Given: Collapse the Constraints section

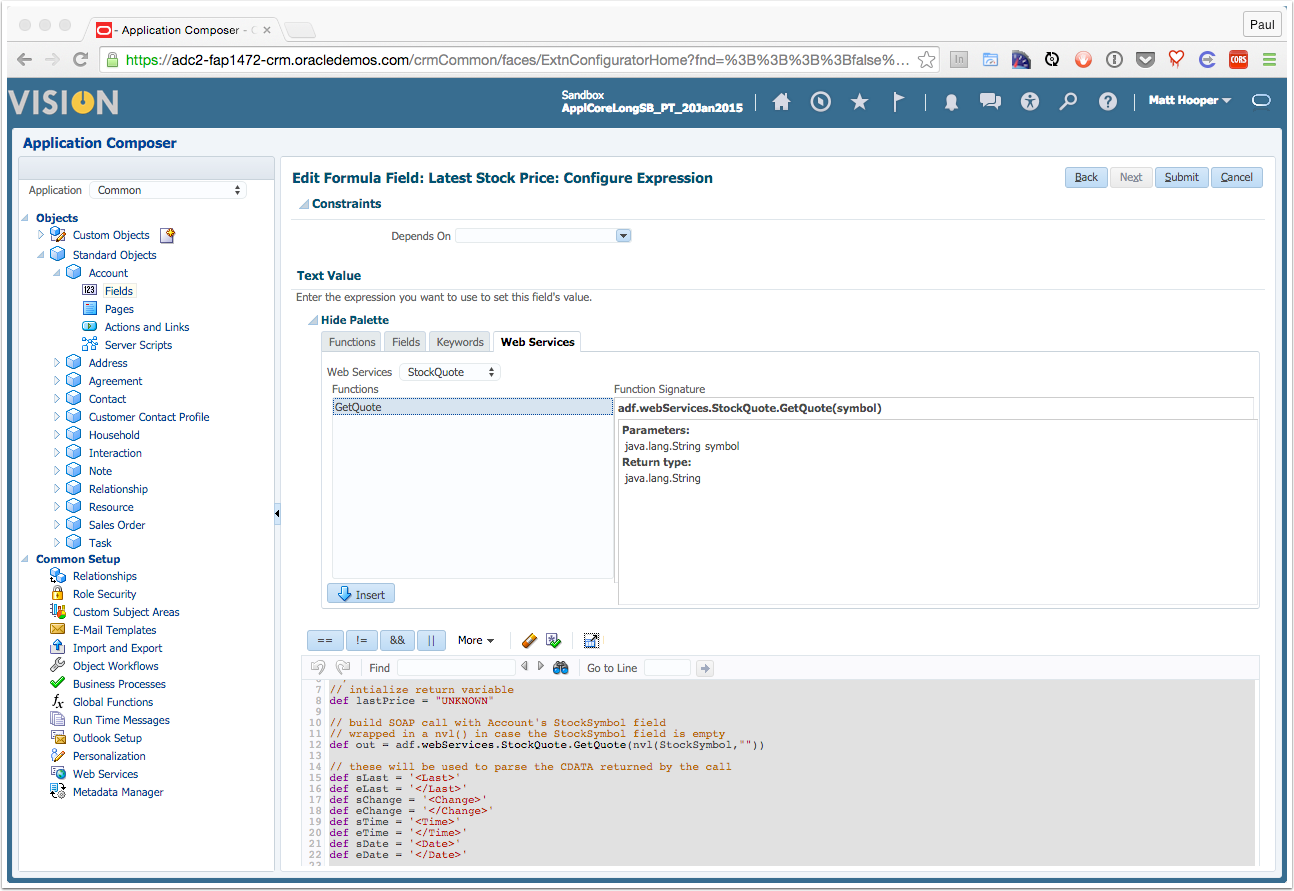Looking at the screenshot, I should click(304, 204).
